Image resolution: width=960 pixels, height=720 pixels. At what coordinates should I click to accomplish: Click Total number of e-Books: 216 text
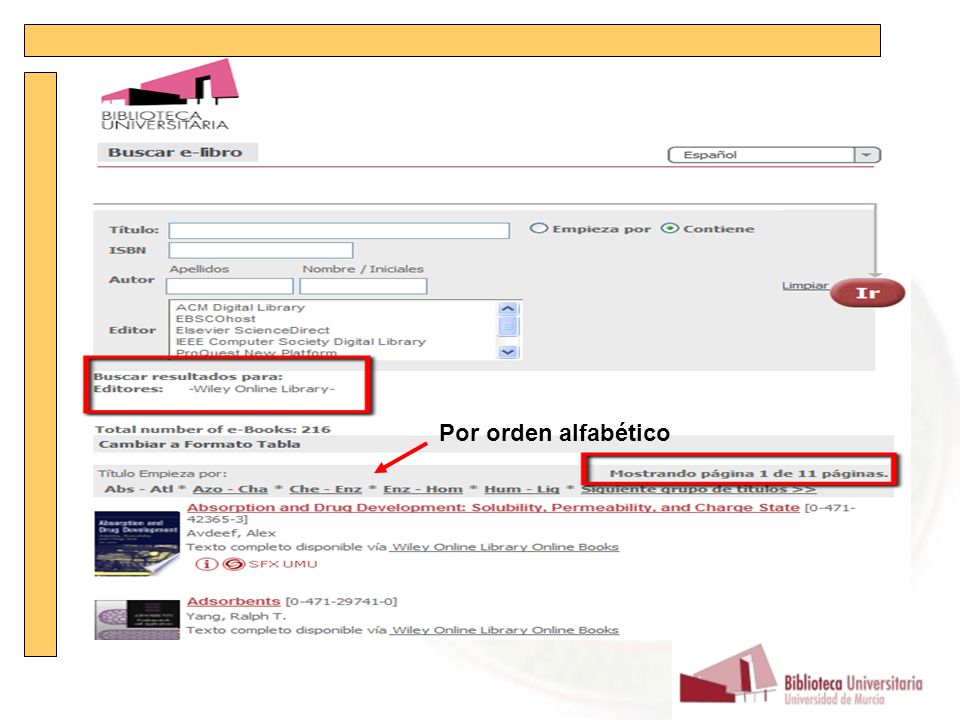pos(212,429)
